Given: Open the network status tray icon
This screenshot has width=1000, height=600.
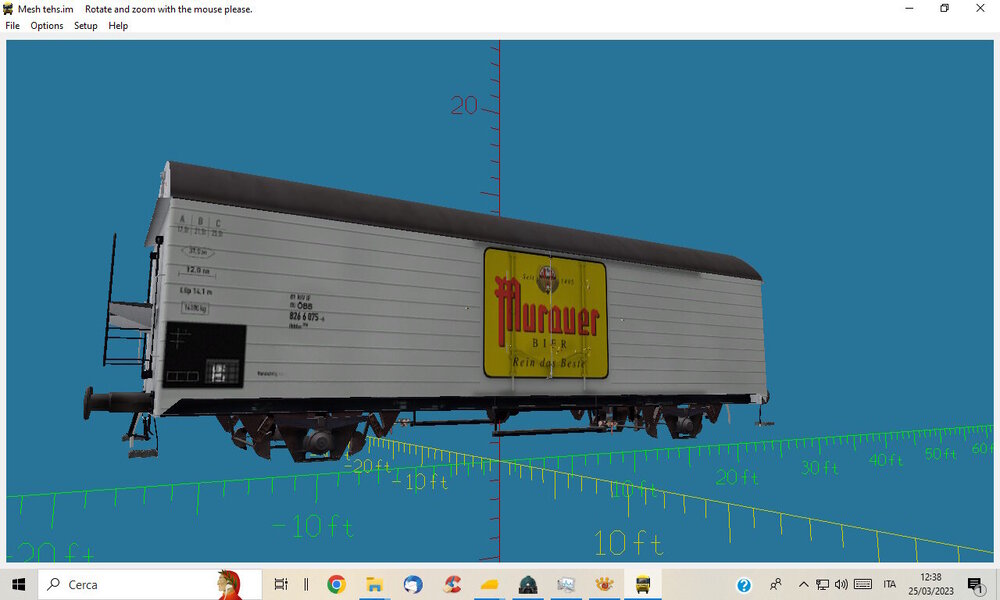Looking at the screenshot, I should point(823,584).
